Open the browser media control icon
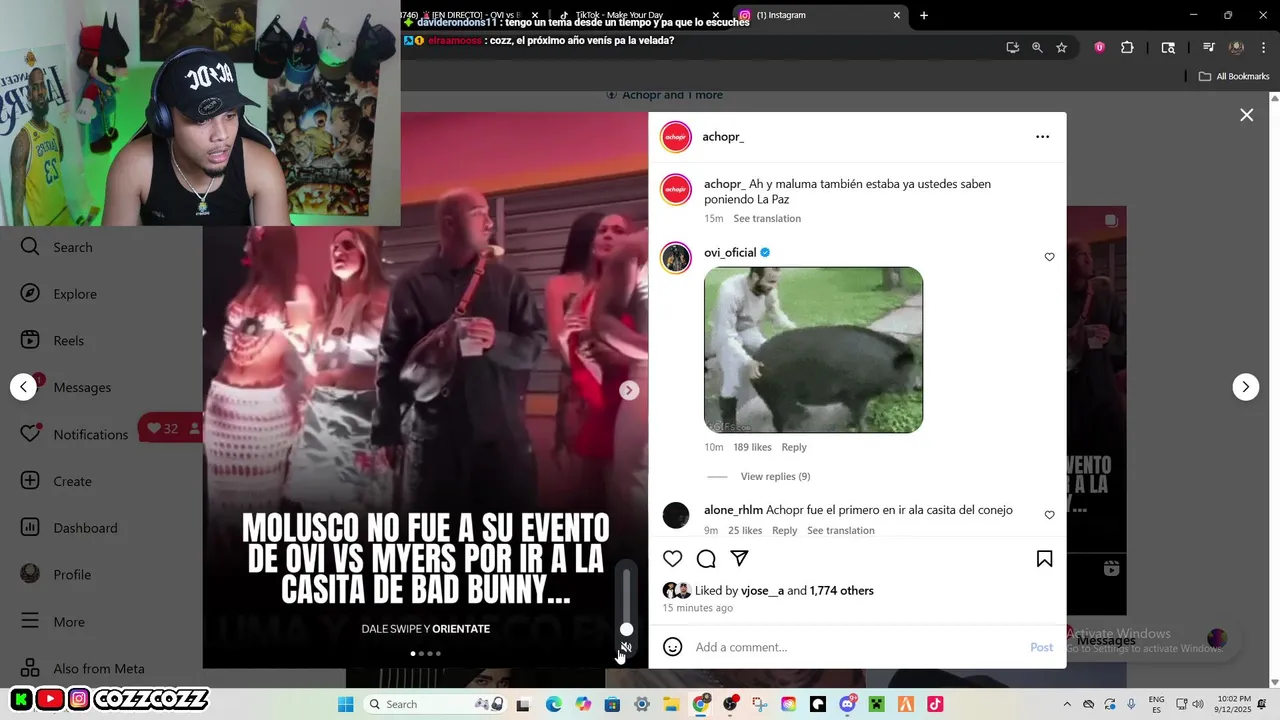 coord(1208,47)
